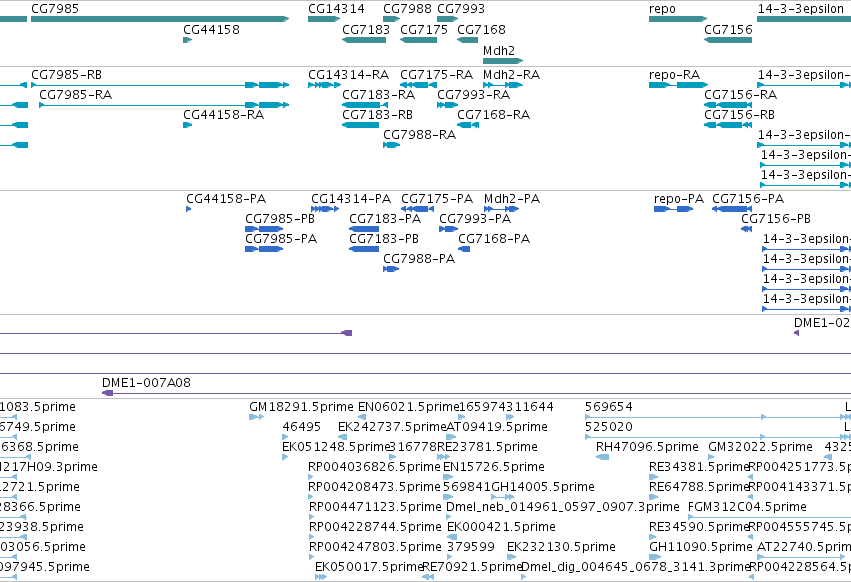The width and height of the screenshot is (851, 582).
Task: Click protein Mdh2-PA
Action: (501, 209)
